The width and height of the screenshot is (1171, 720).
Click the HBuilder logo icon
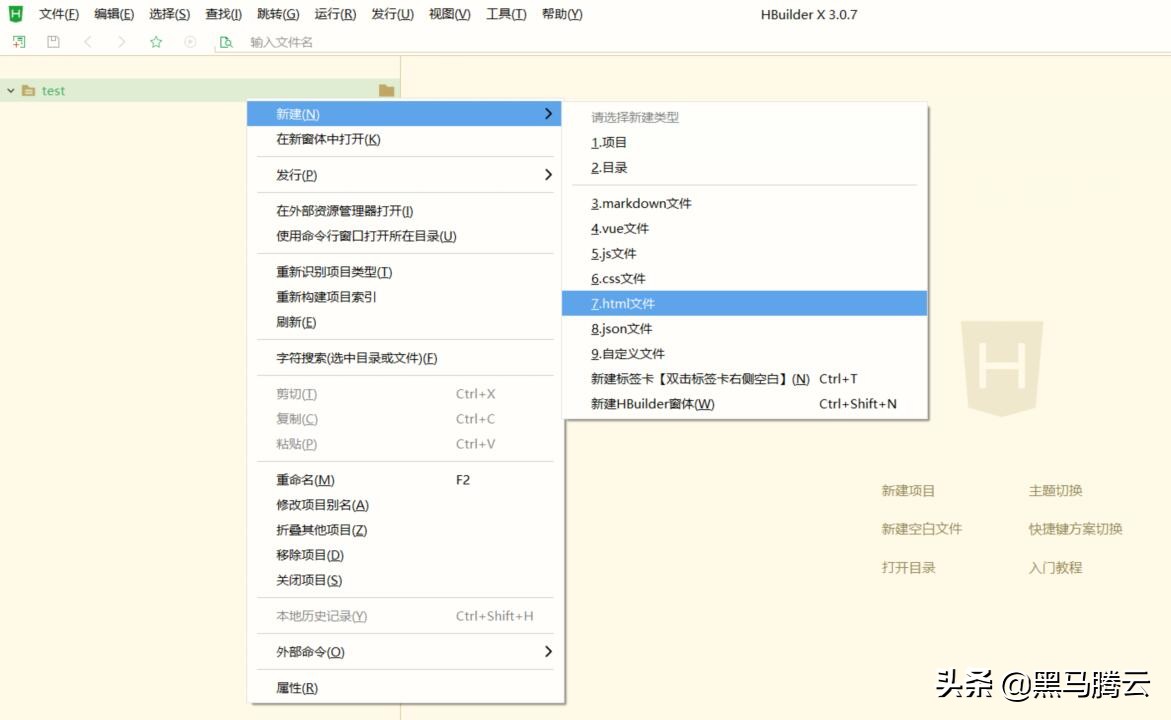pyautogui.click(x=16, y=14)
